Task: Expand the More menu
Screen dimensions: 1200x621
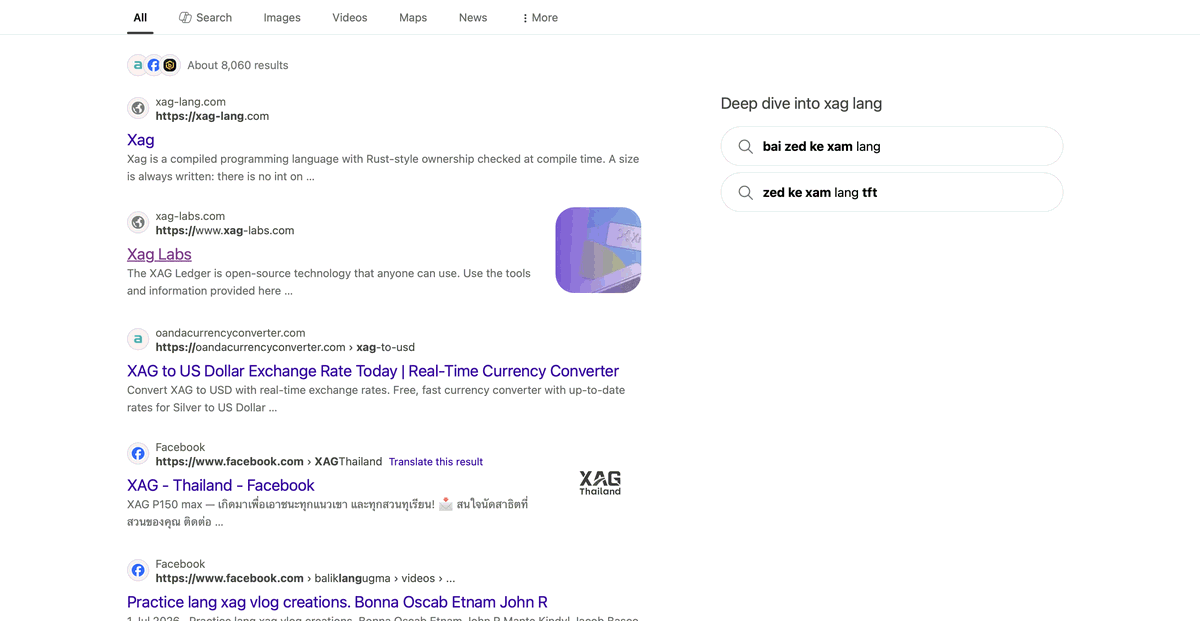Action: (x=540, y=17)
